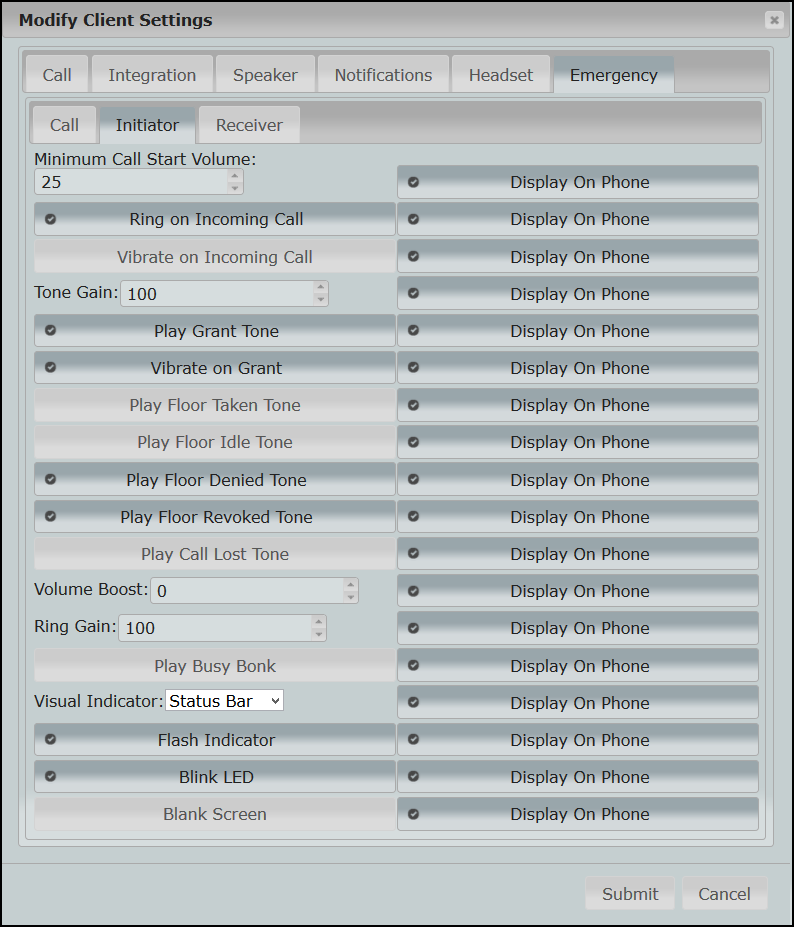Image resolution: width=794 pixels, height=927 pixels.
Task: Go to the Headset tab
Action: tap(501, 75)
